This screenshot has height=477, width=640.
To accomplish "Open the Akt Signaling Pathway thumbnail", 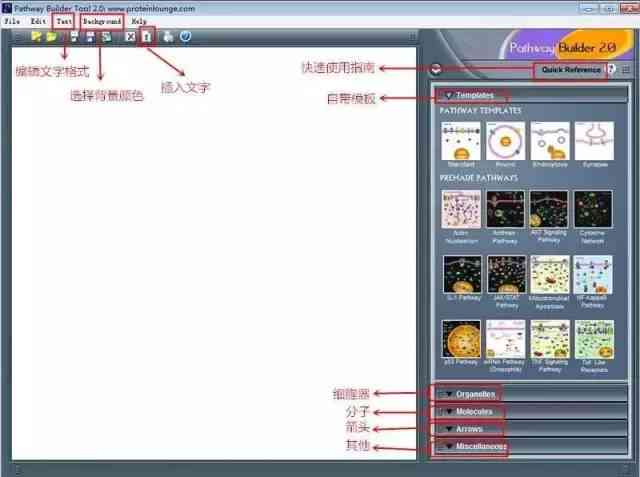I will pyautogui.click(x=549, y=209).
